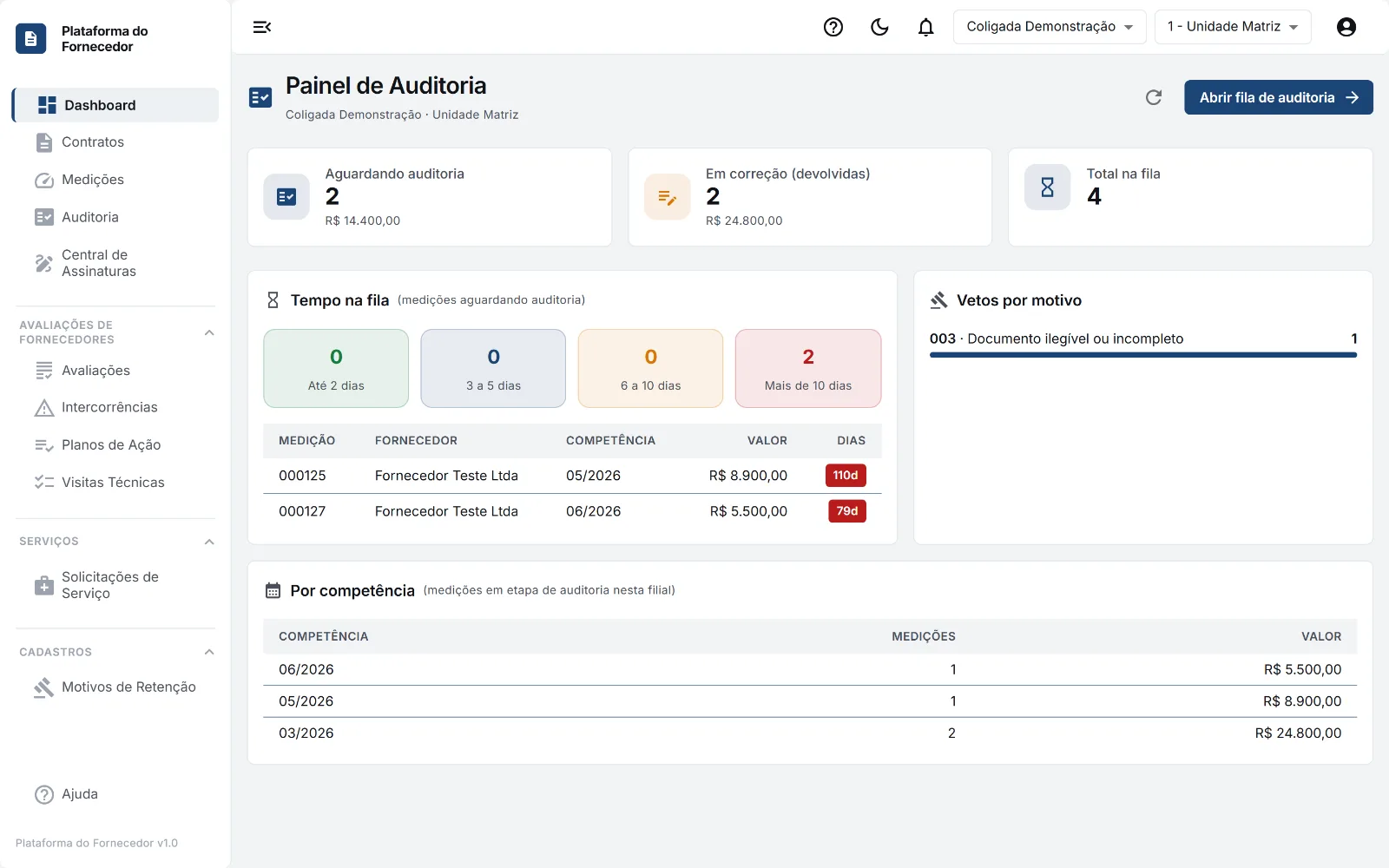Click the Total na fila hourglass icon
The image size is (1389, 868).
point(1048,187)
